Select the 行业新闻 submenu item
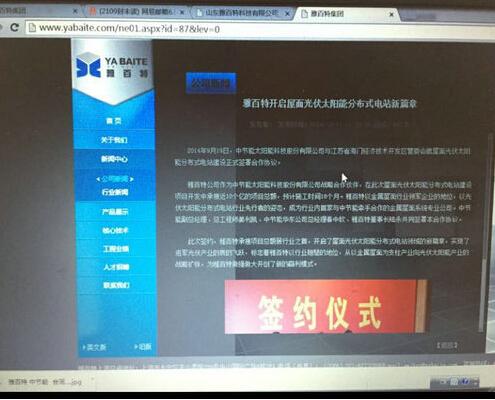The width and height of the screenshot is (495, 400). [115, 192]
